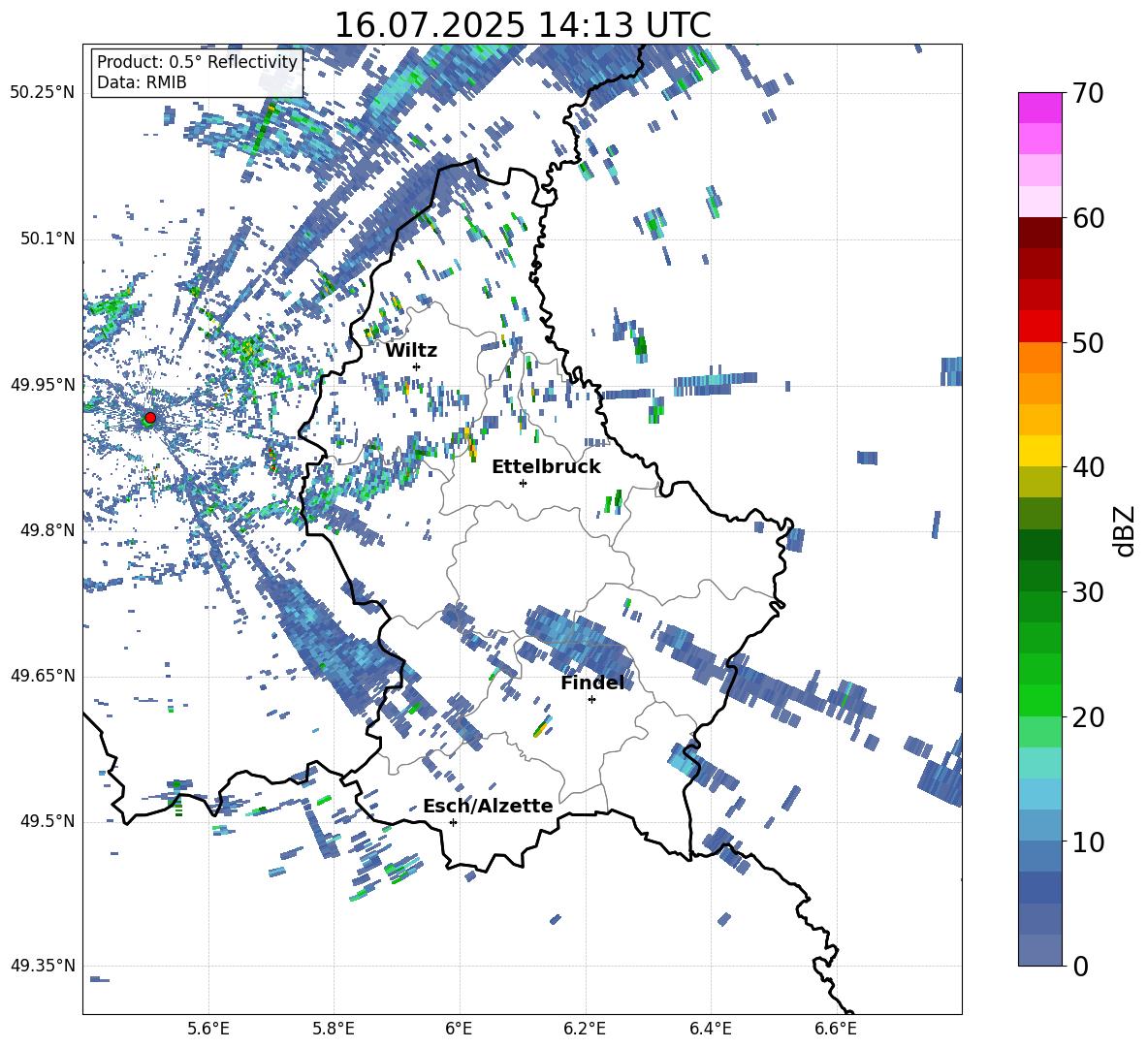The height and width of the screenshot is (1048, 1148).
Task: Click the yellow colorbar swatch near 40
Action: point(1039,451)
